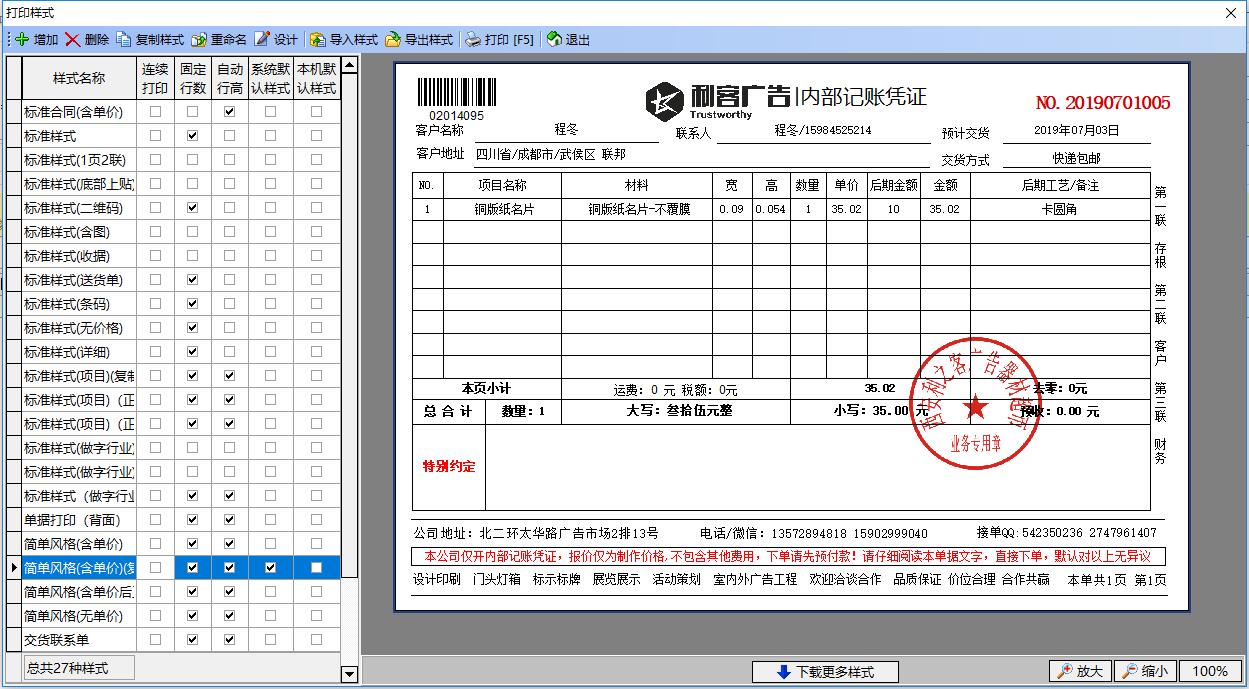The height and width of the screenshot is (689, 1249).
Task: Click the barcode 02014095 in preview
Action: pyautogui.click(x=455, y=100)
